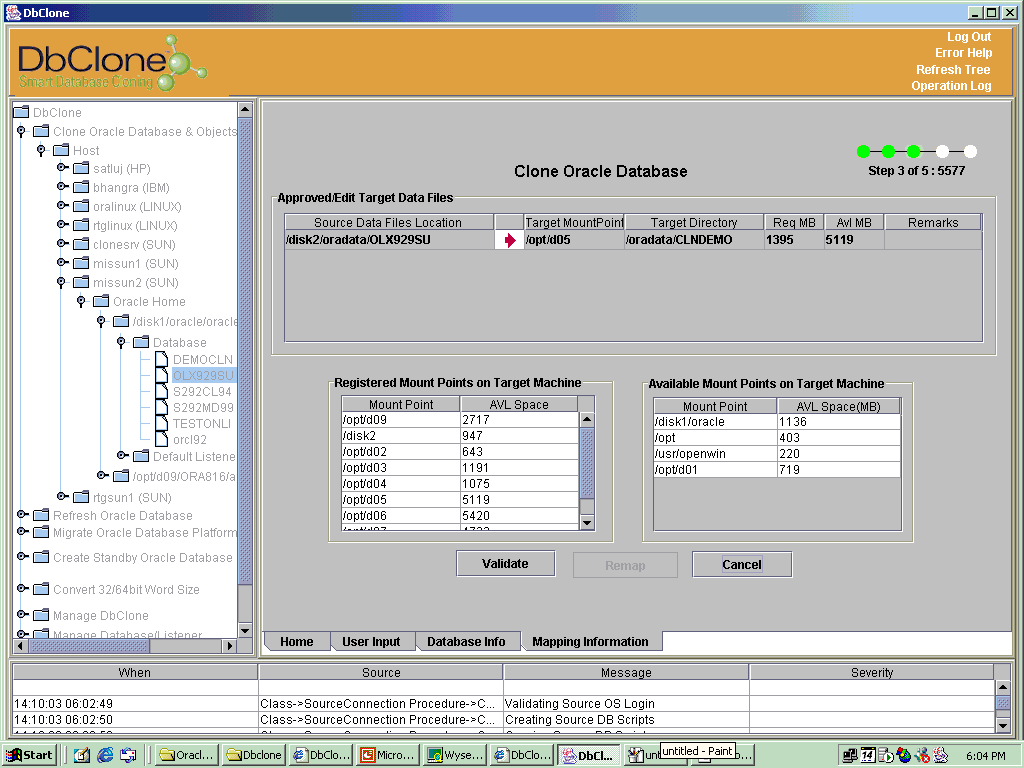Expand the rtglinux (LINUX) host node
The height and width of the screenshot is (768, 1024).
(62, 225)
